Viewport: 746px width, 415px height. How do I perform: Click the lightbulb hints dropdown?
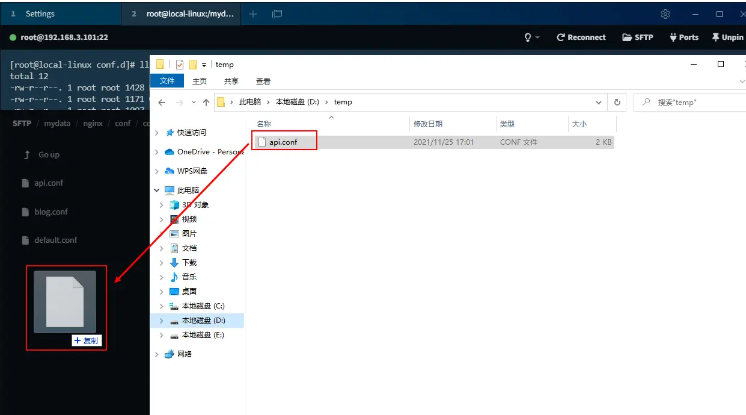531,37
